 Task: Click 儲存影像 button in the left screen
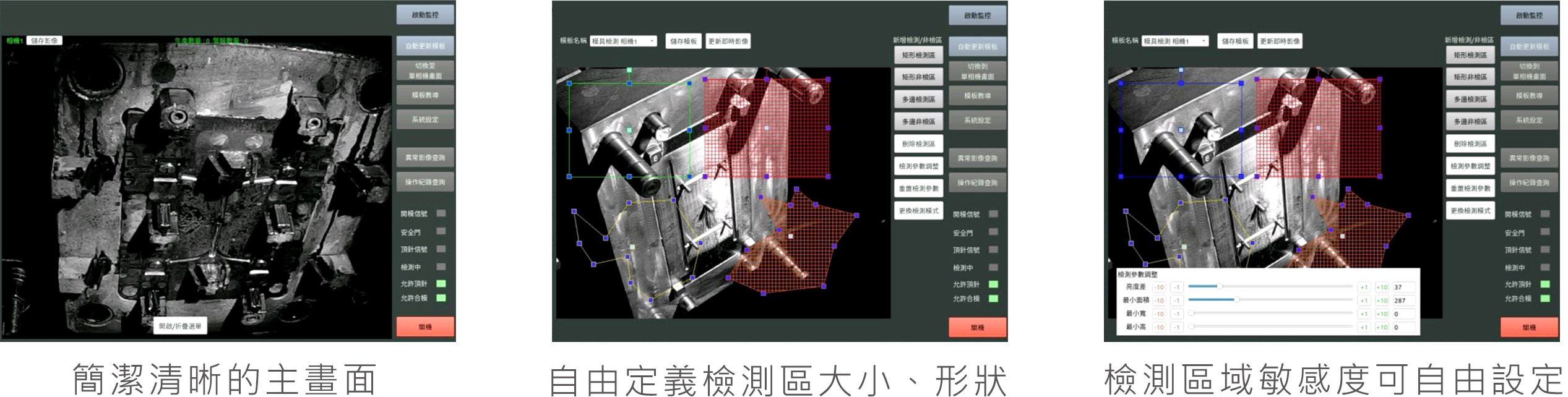(44, 41)
